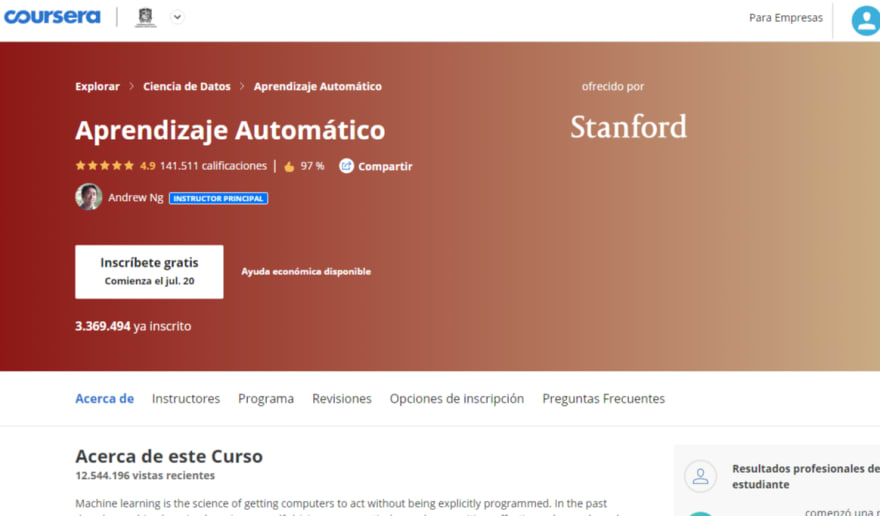Open the Coursera home logo
The image size is (880, 516).
pos(52,17)
